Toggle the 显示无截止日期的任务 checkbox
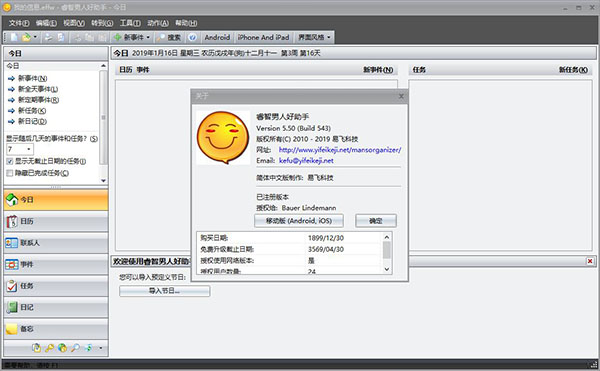Image resolution: width=600 pixels, height=371 pixels. [10, 161]
